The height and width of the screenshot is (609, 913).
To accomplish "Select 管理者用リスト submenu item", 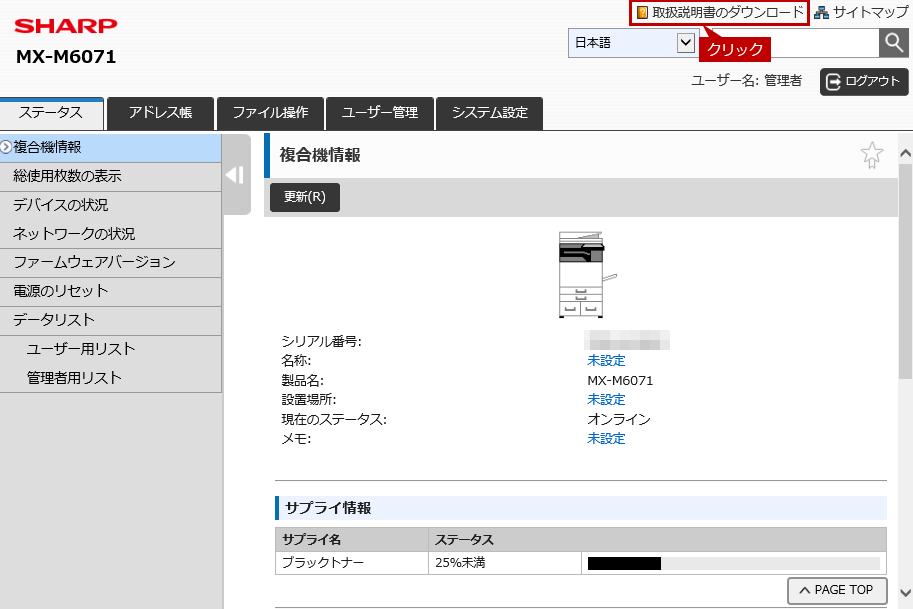I will pyautogui.click(x=111, y=378).
